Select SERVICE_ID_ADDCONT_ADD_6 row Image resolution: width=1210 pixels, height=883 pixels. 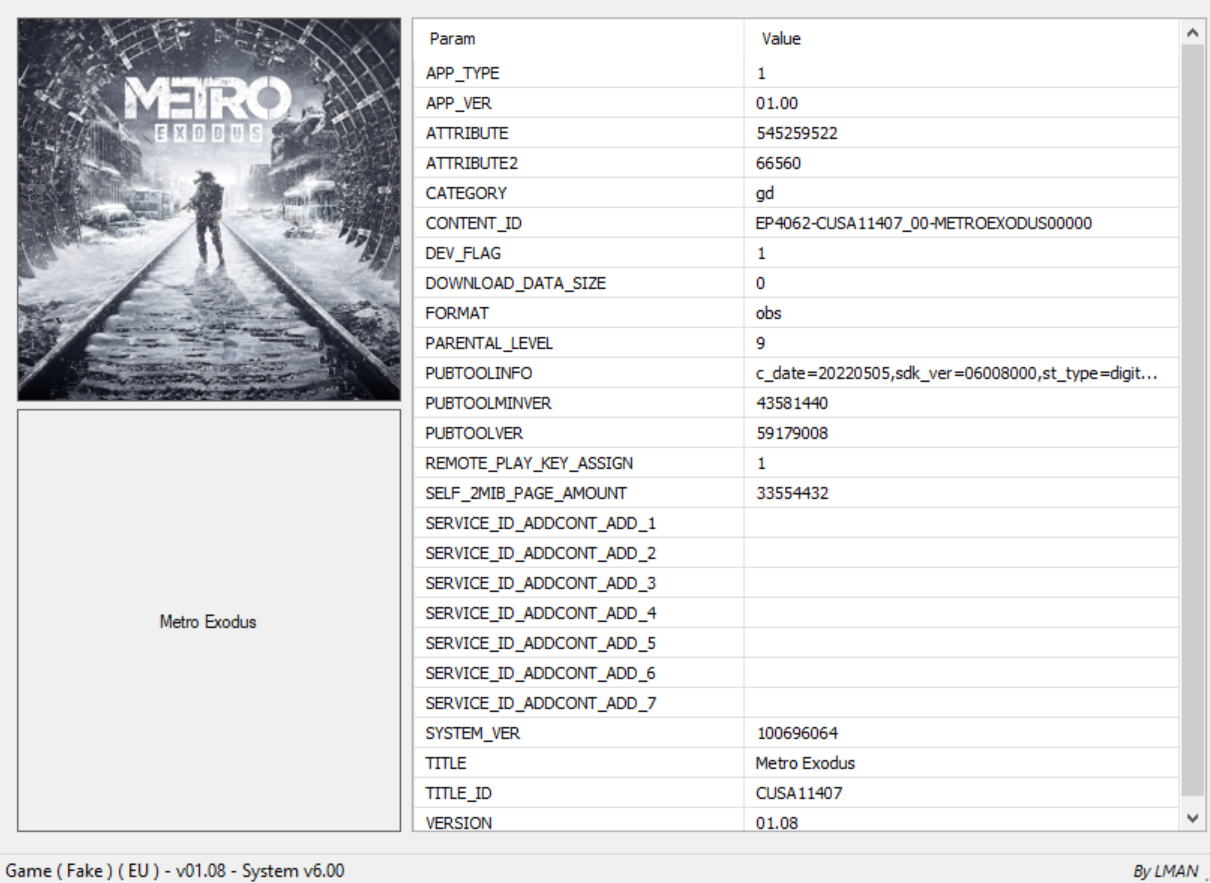797,673
